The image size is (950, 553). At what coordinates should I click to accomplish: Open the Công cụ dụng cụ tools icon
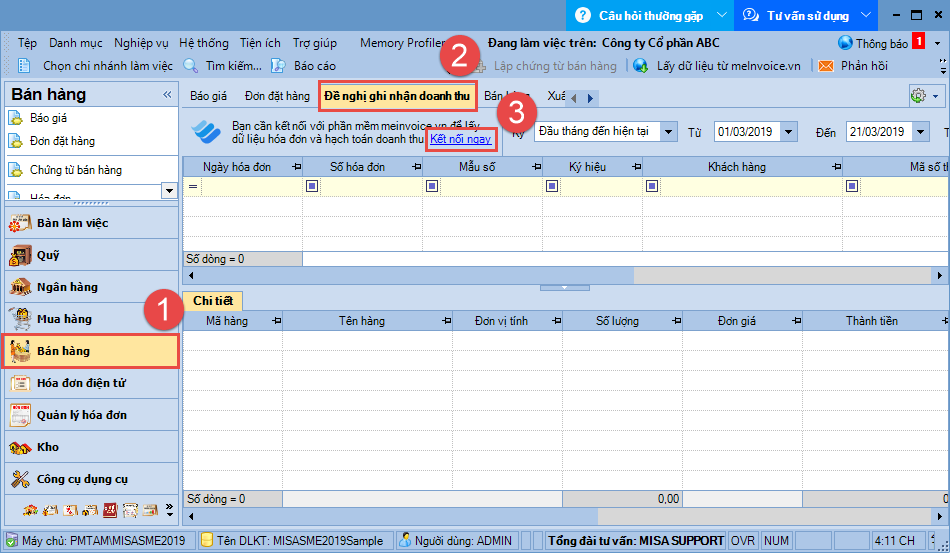click(19, 480)
